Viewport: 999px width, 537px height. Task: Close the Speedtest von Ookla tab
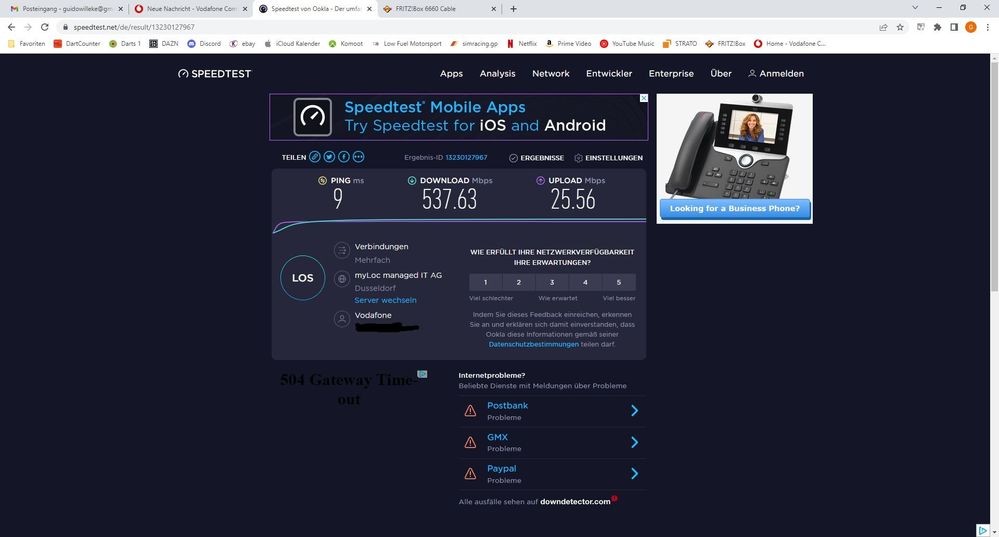(369, 9)
